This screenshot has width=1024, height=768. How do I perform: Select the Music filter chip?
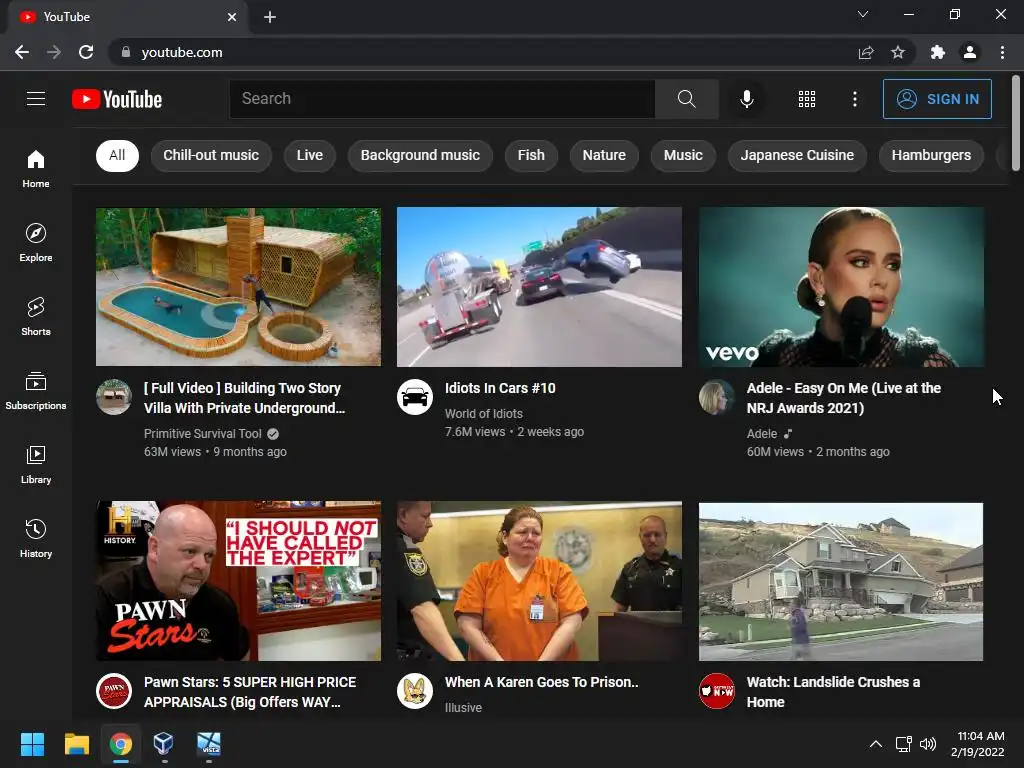(683, 155)
